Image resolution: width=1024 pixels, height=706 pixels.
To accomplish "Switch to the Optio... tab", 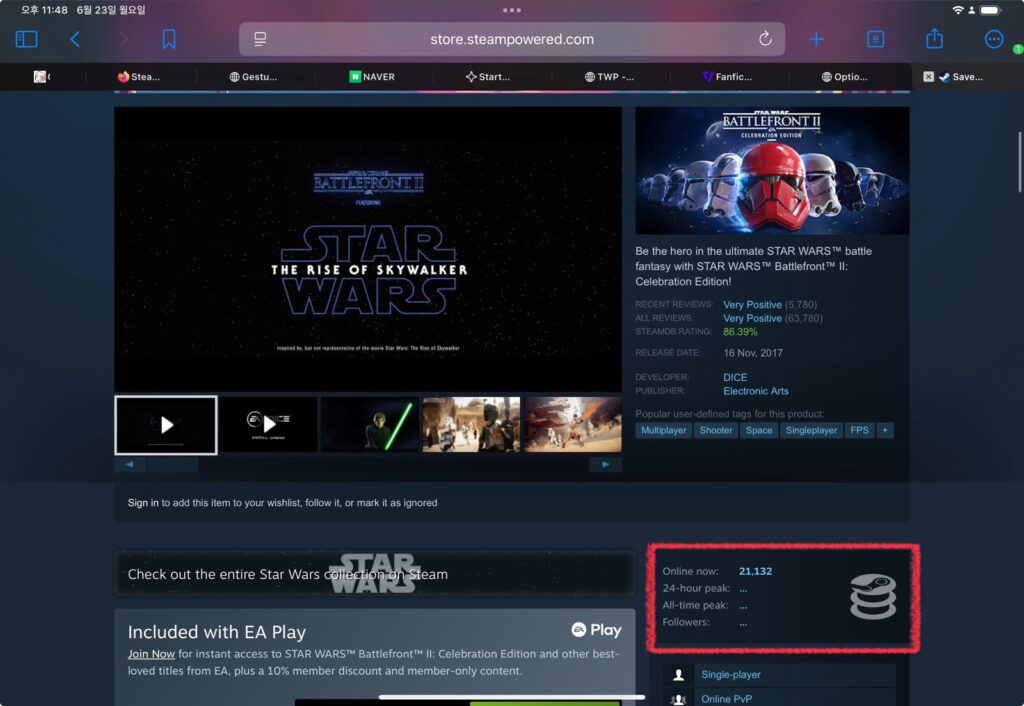I will coord(844,76).
